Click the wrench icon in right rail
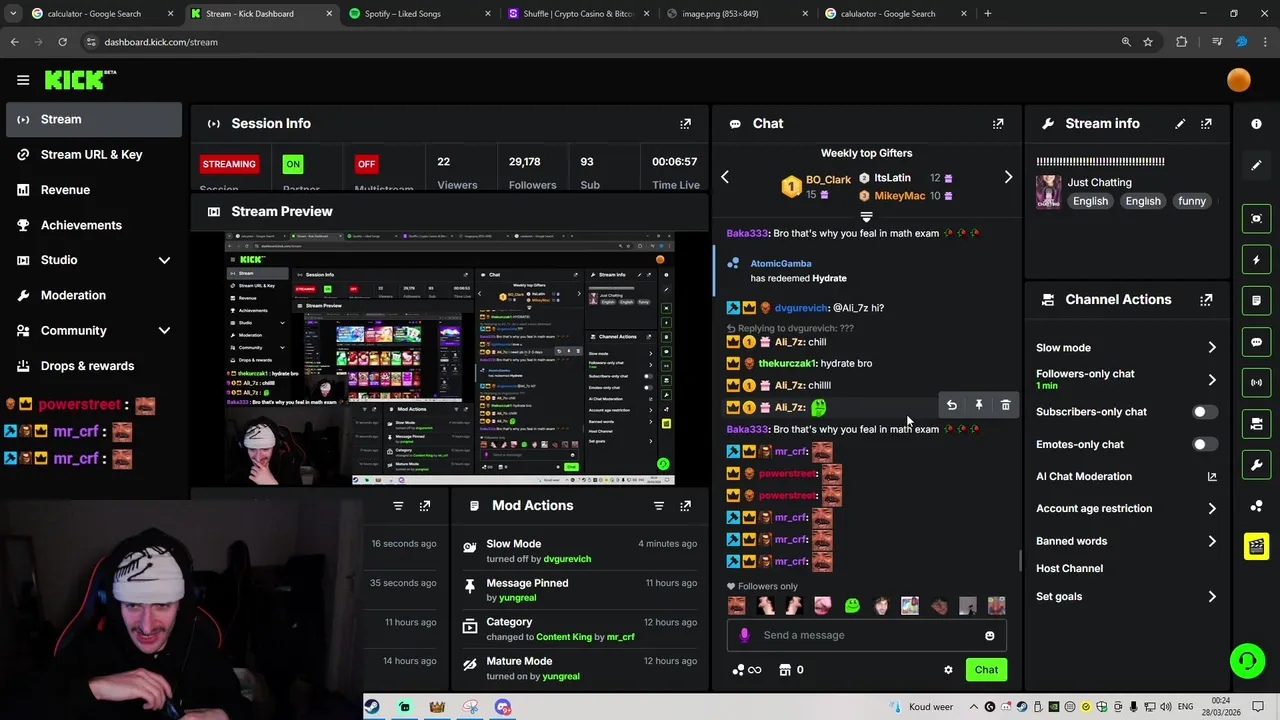The image size is (1280, 720). coord(1256,465)
